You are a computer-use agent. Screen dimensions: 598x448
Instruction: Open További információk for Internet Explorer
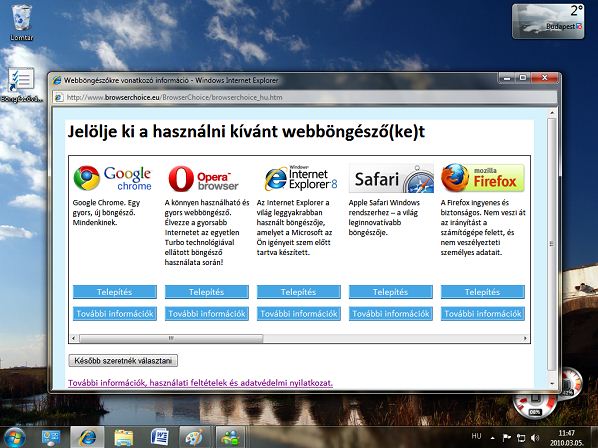[x=299, y=314]
